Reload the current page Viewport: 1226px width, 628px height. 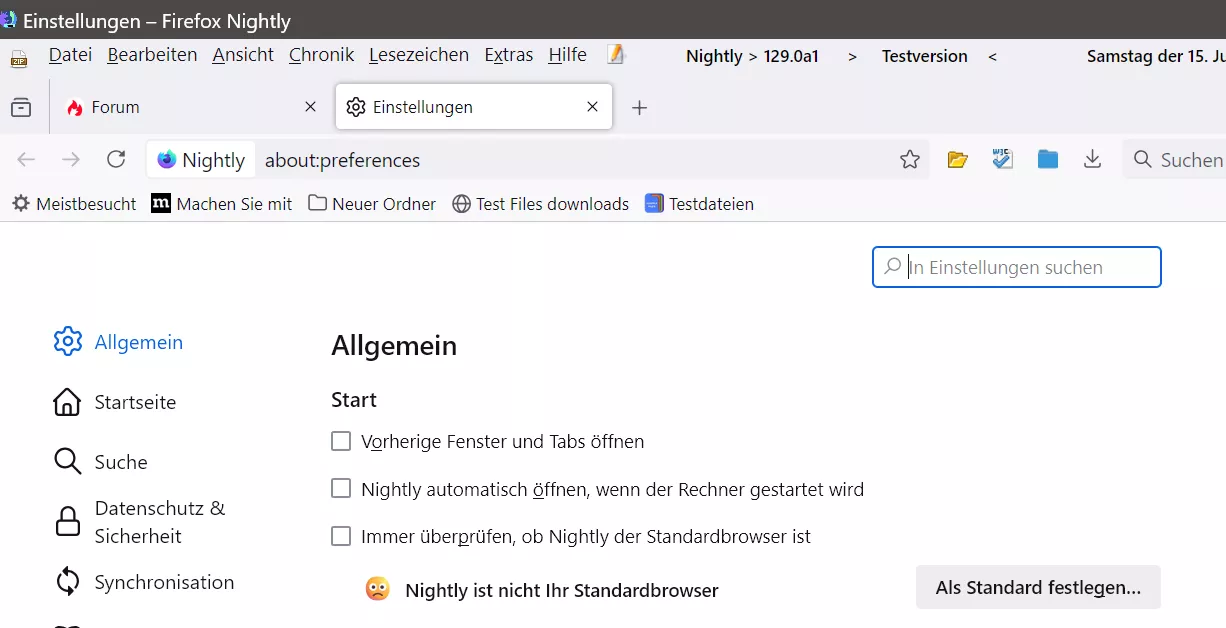(x=116, y=160)
